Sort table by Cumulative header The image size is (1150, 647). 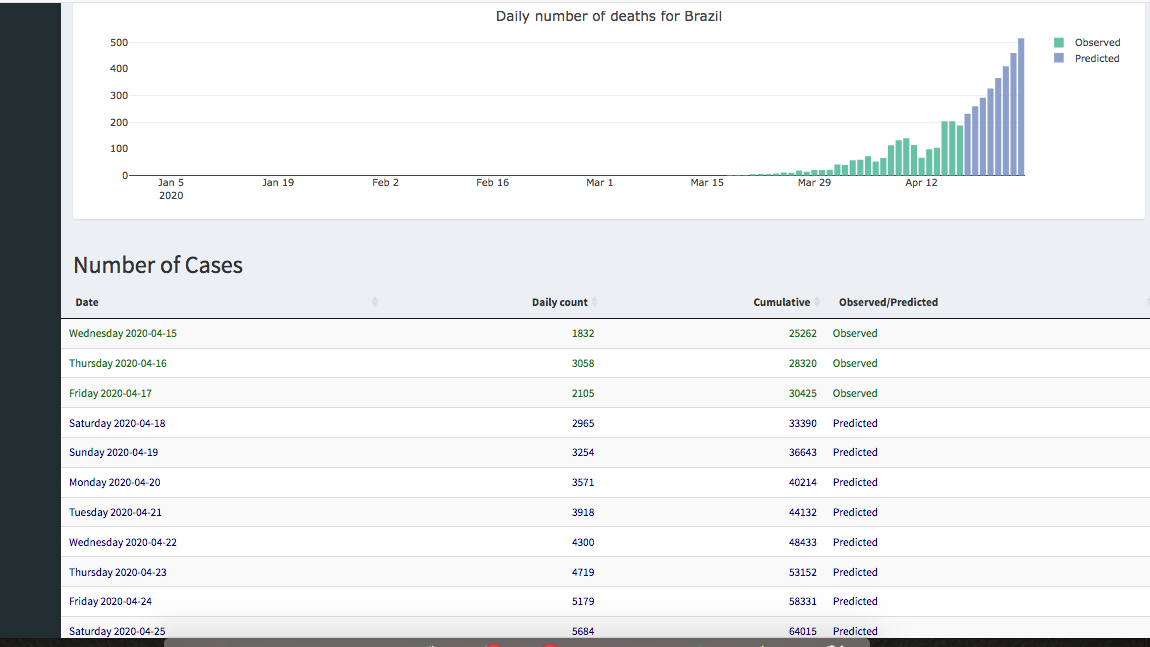(x=781, y=302)
